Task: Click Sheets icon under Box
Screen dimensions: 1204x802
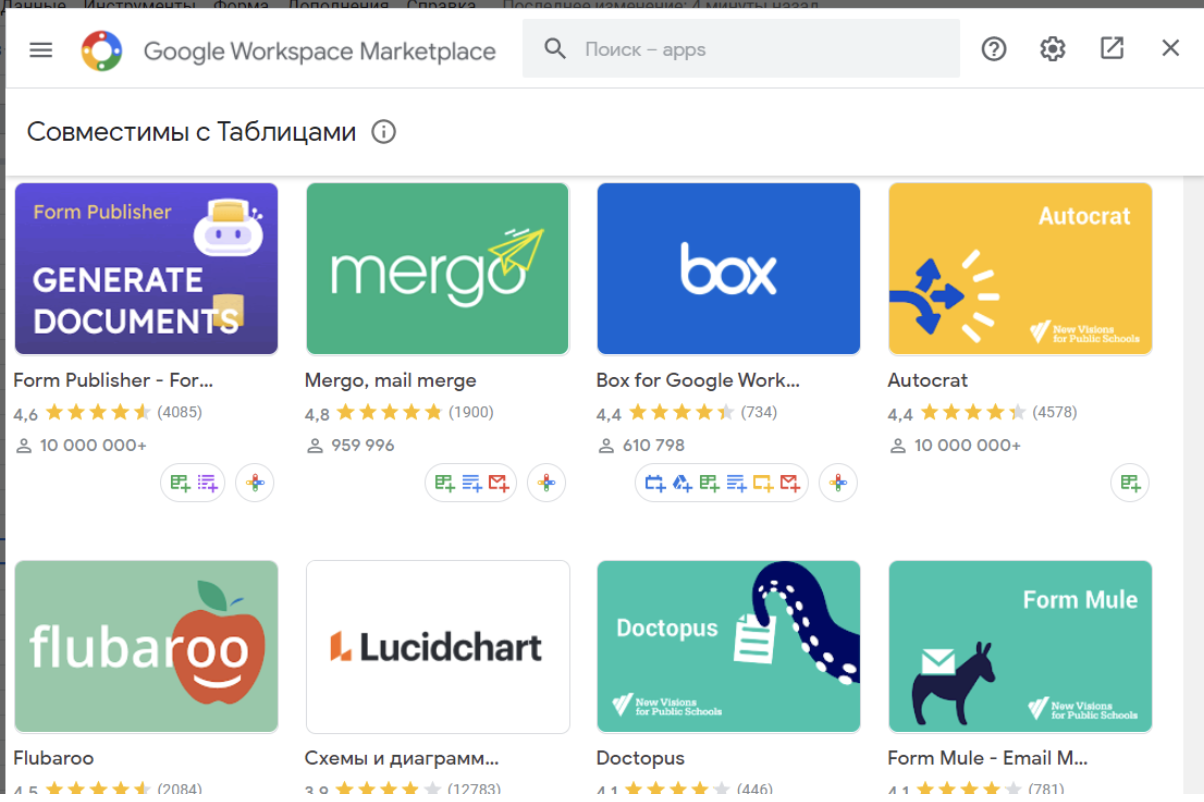Action: [709, 483]
